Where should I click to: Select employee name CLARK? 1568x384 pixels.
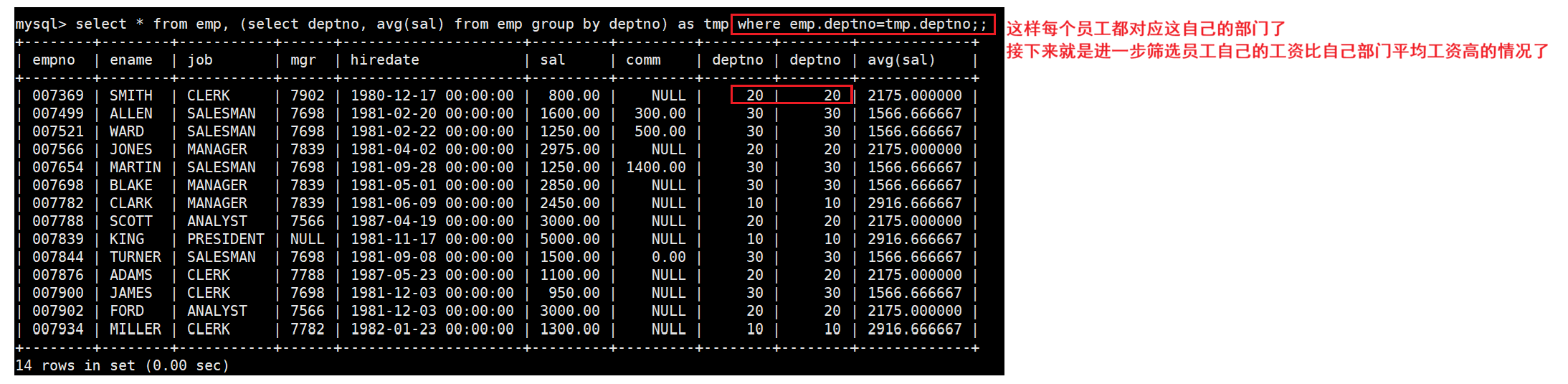coord(130,203)
